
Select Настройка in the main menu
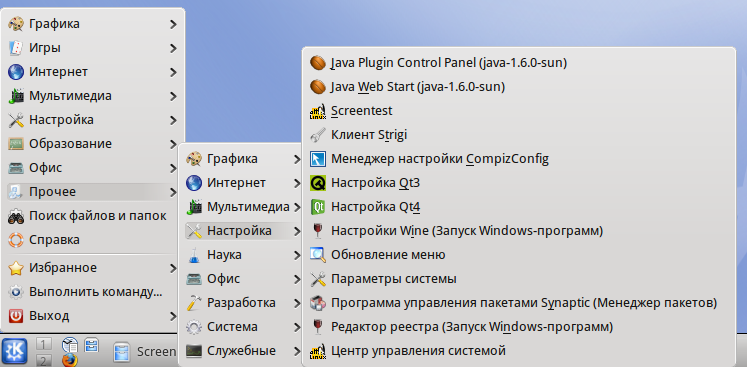pyautogui.click(x=93, y=120)
